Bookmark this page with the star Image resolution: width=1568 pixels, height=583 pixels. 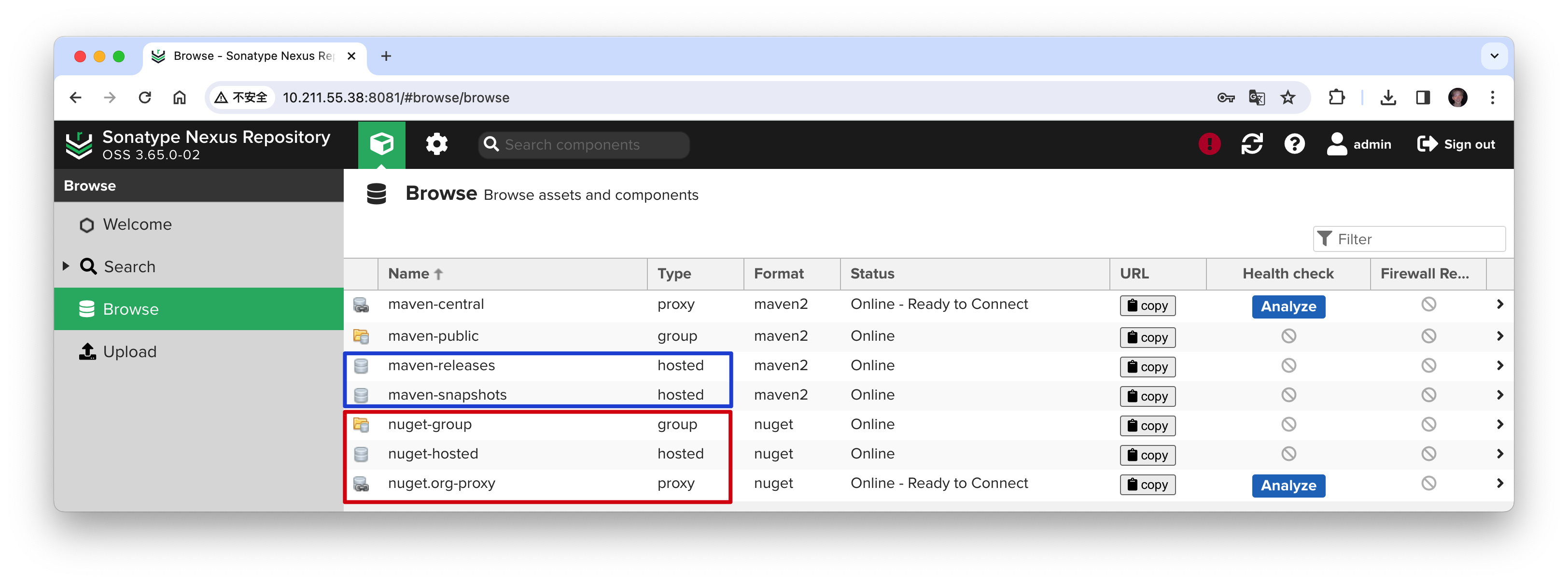pyautogui.click(x=1288, y=97)
